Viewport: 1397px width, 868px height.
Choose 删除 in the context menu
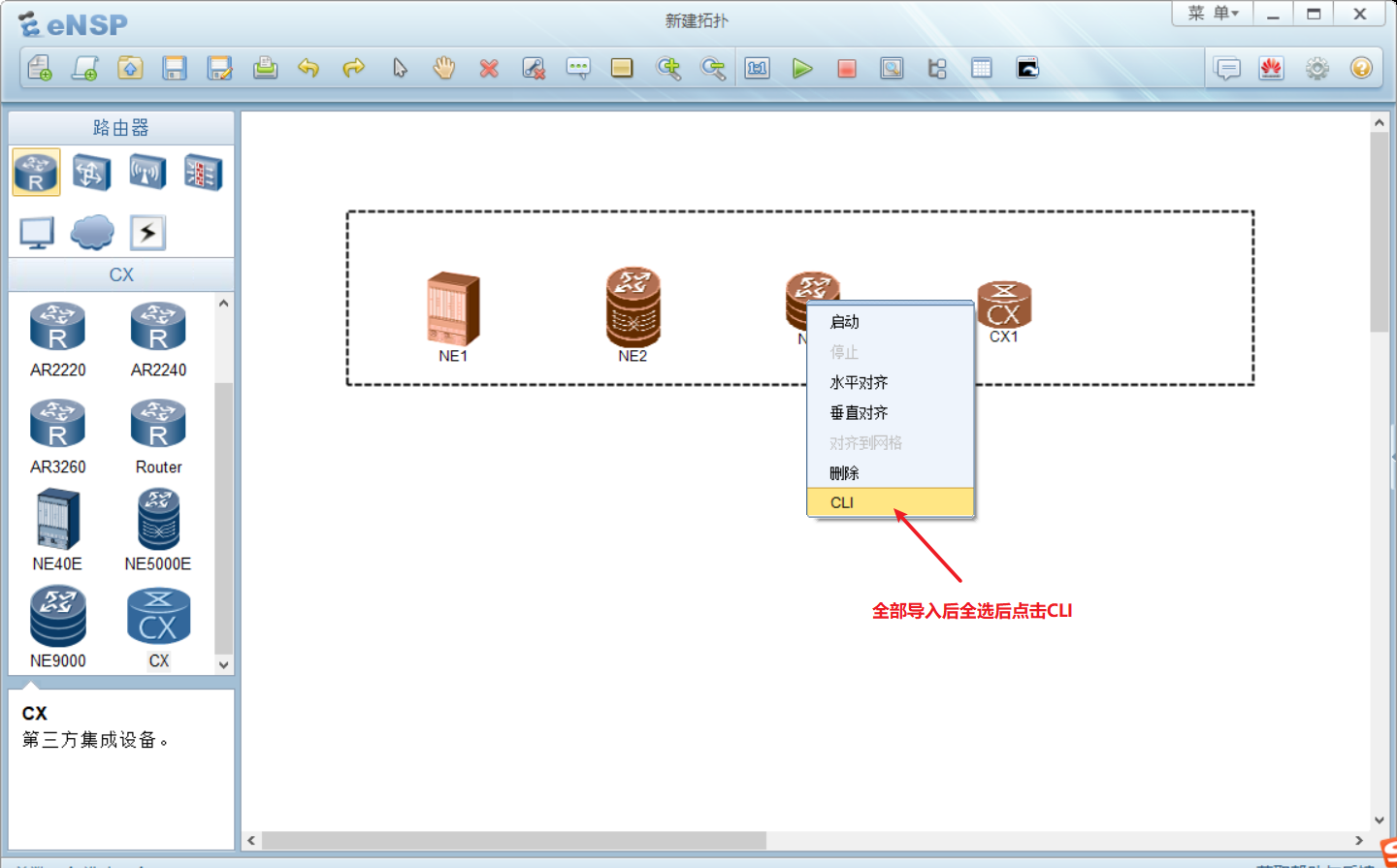[891, 472]
